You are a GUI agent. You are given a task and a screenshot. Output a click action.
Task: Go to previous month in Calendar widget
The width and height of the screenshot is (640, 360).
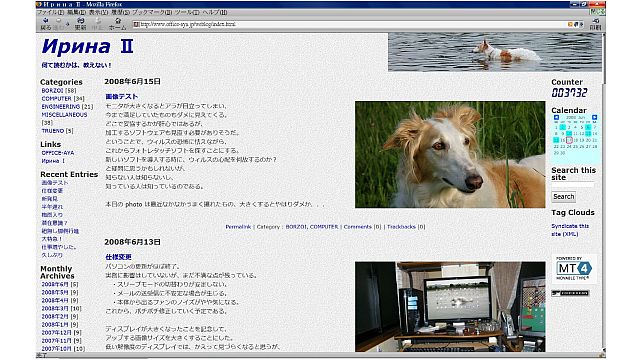click(556, 118)
